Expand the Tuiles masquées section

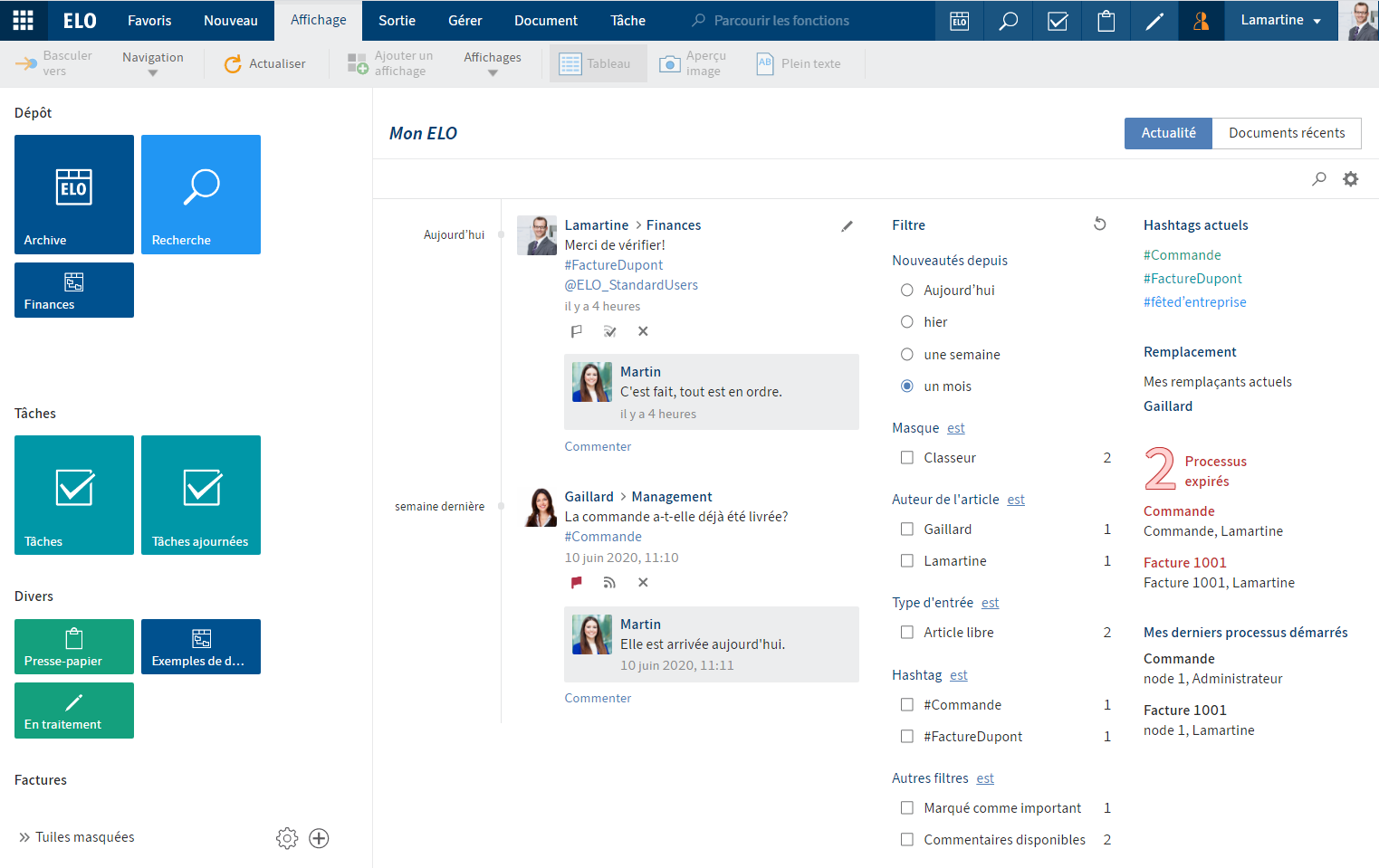point(77,837)
